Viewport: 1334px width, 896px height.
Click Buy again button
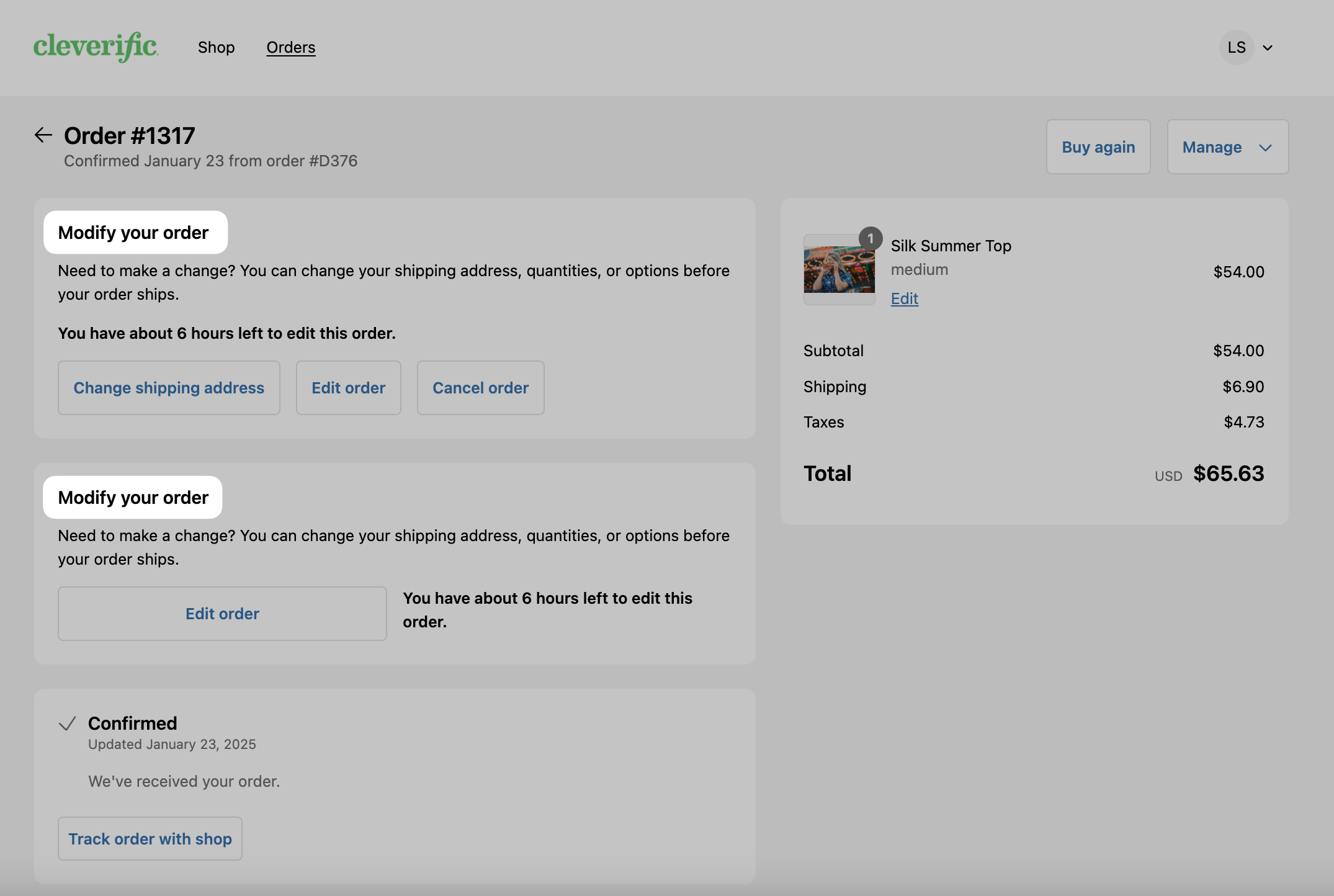[1098, 147]
